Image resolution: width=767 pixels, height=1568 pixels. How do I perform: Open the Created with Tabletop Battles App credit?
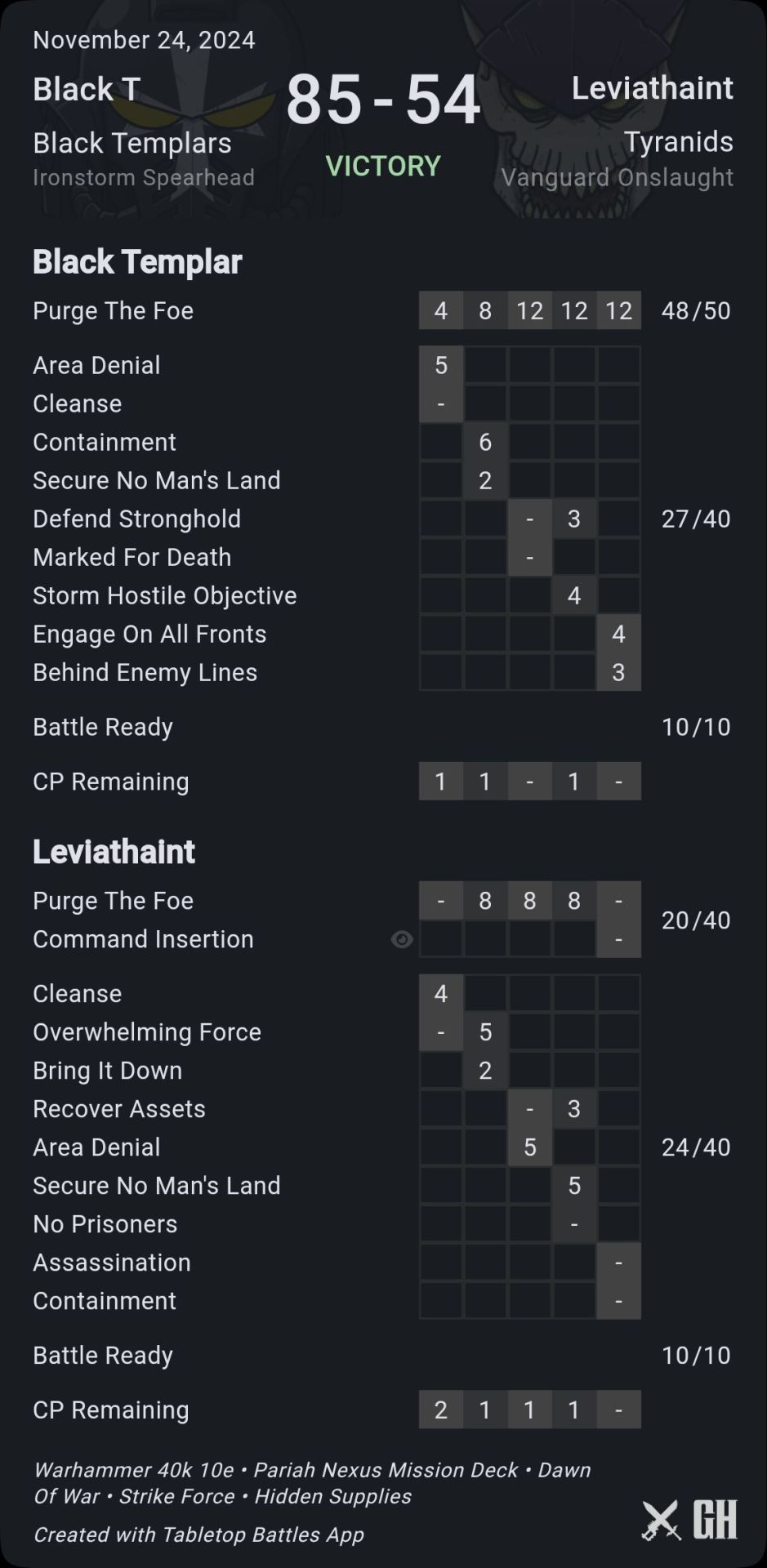198,1535
